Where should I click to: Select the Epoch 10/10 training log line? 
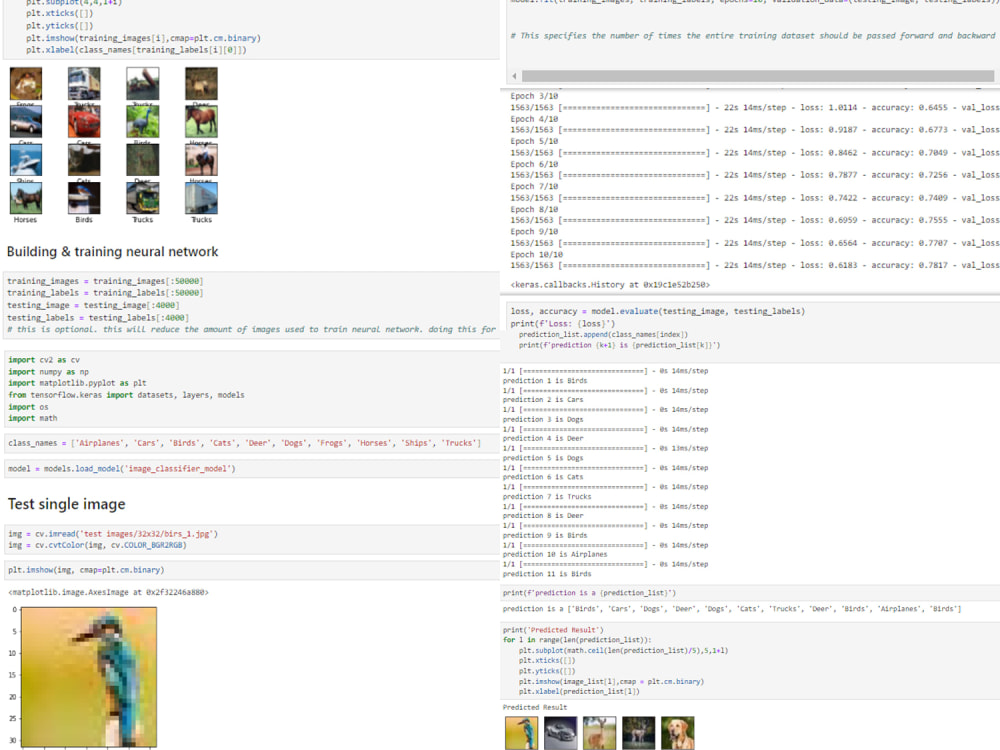537,253
